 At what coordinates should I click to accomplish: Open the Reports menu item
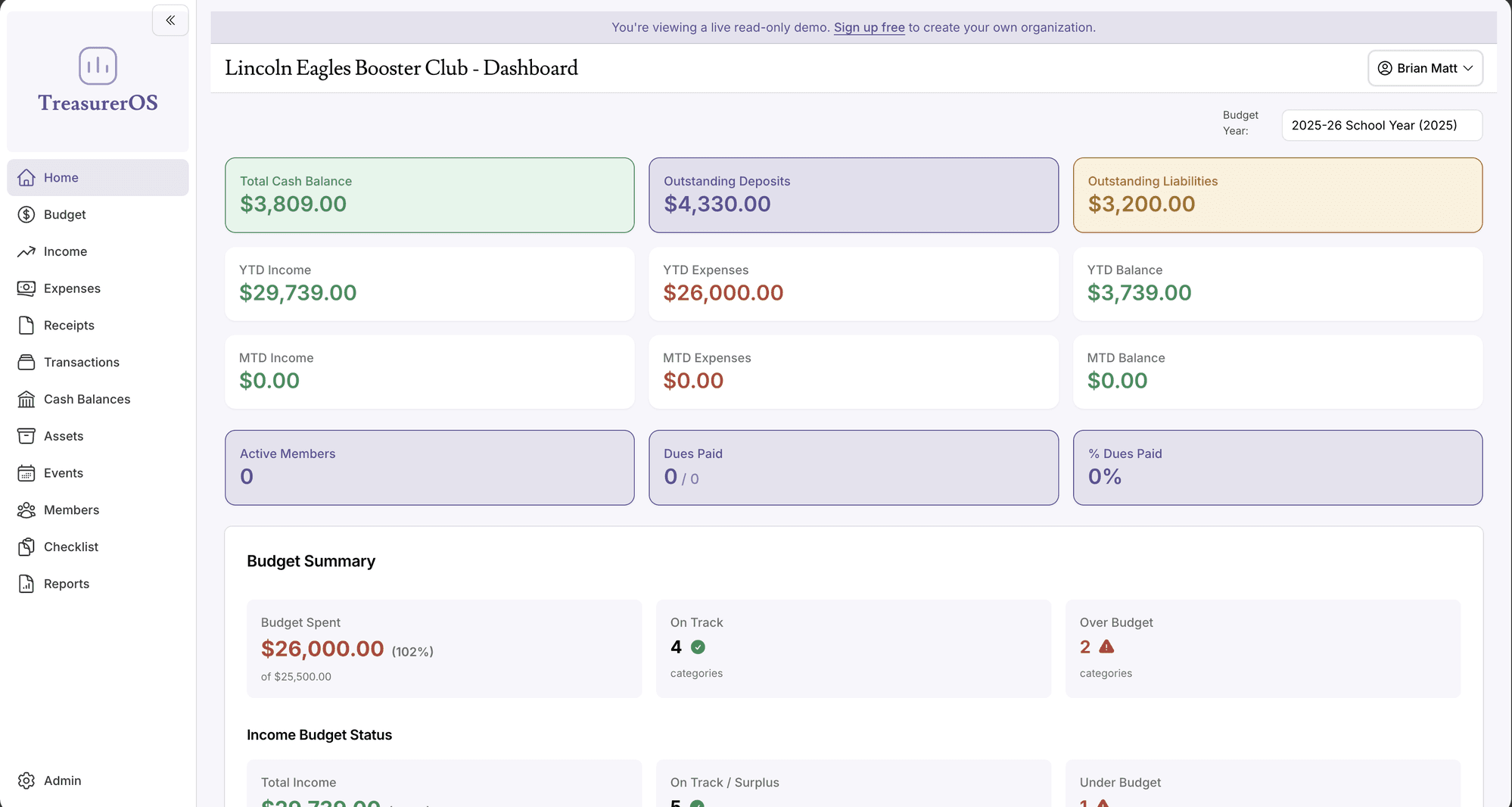point(98,584)
